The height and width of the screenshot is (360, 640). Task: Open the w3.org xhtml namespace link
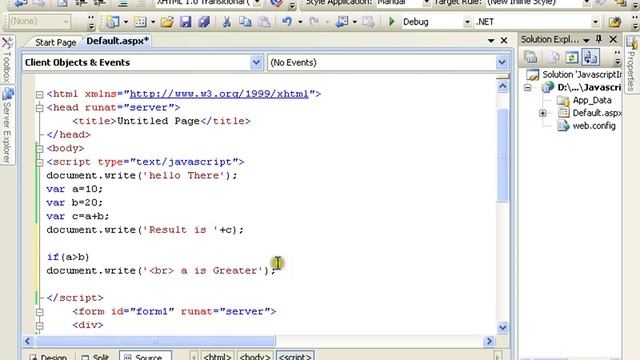point(219,94)
